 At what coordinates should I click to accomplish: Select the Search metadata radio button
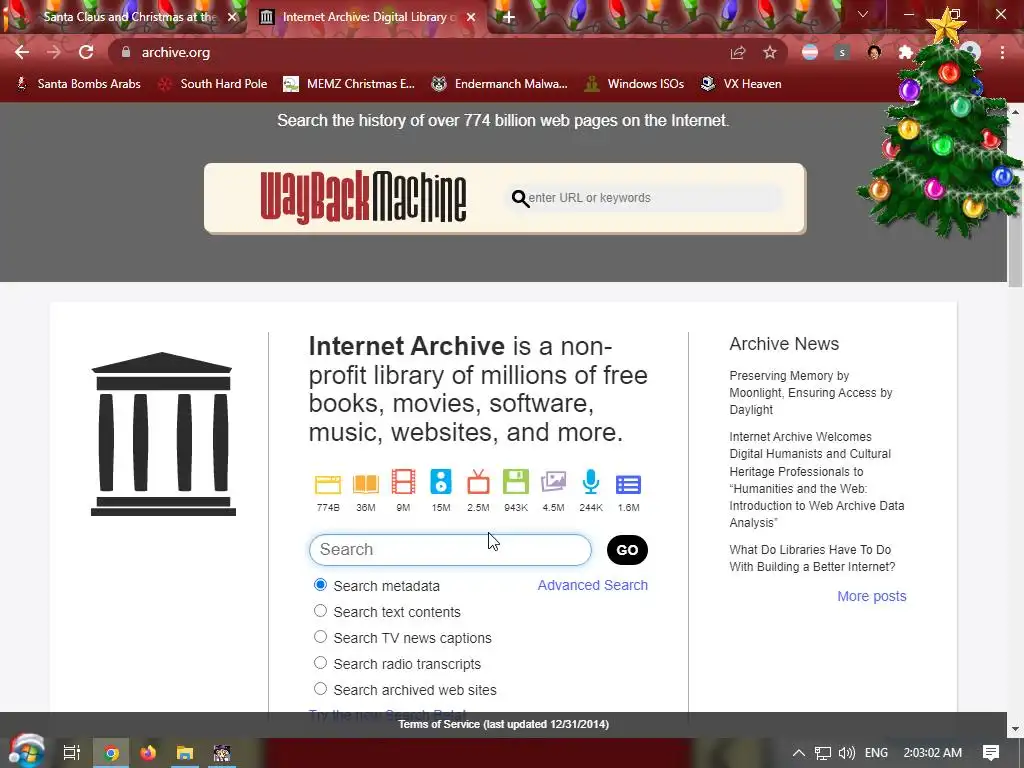coord(320,585)
